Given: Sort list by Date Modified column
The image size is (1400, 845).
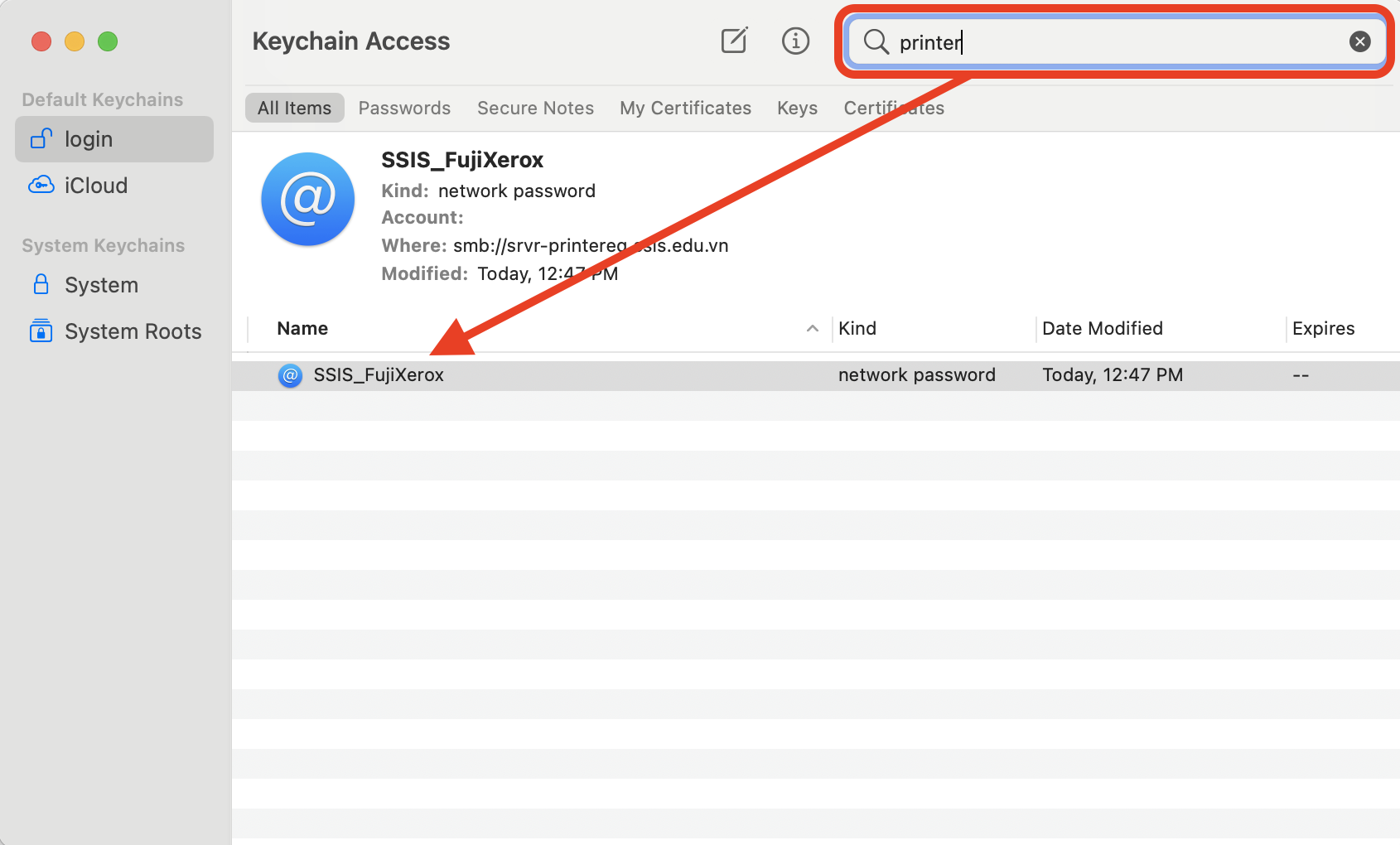Looking at the screenshot, I should pos(1102,329).
